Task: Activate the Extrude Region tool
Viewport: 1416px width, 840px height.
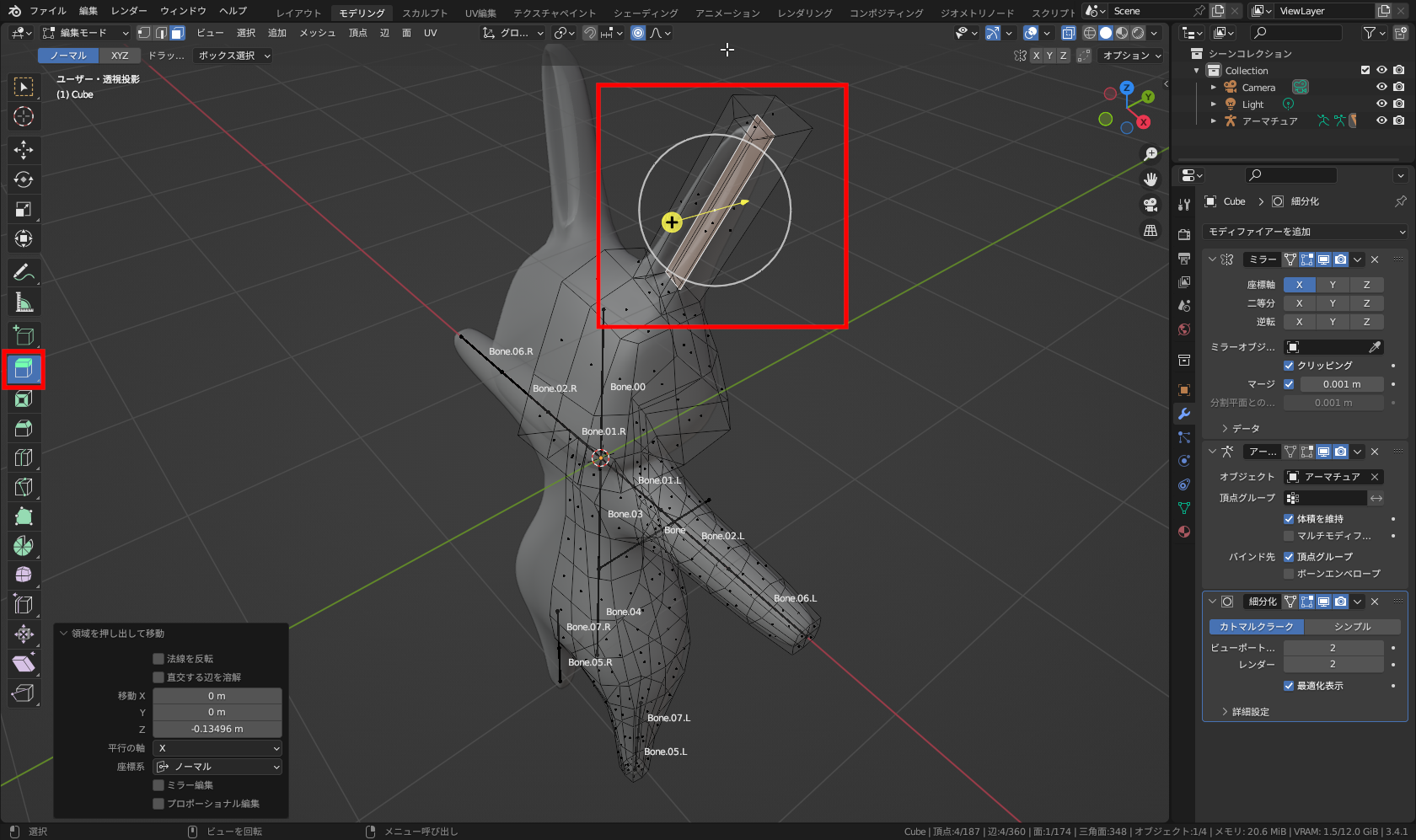Action: click(x=24, y=369)
